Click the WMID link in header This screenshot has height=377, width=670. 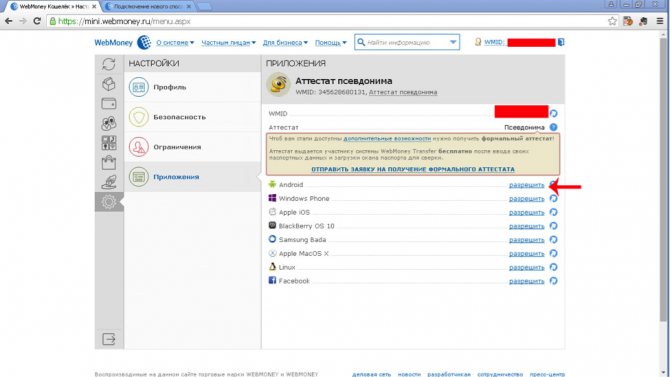pyautogui.click(x=494, y=42)
